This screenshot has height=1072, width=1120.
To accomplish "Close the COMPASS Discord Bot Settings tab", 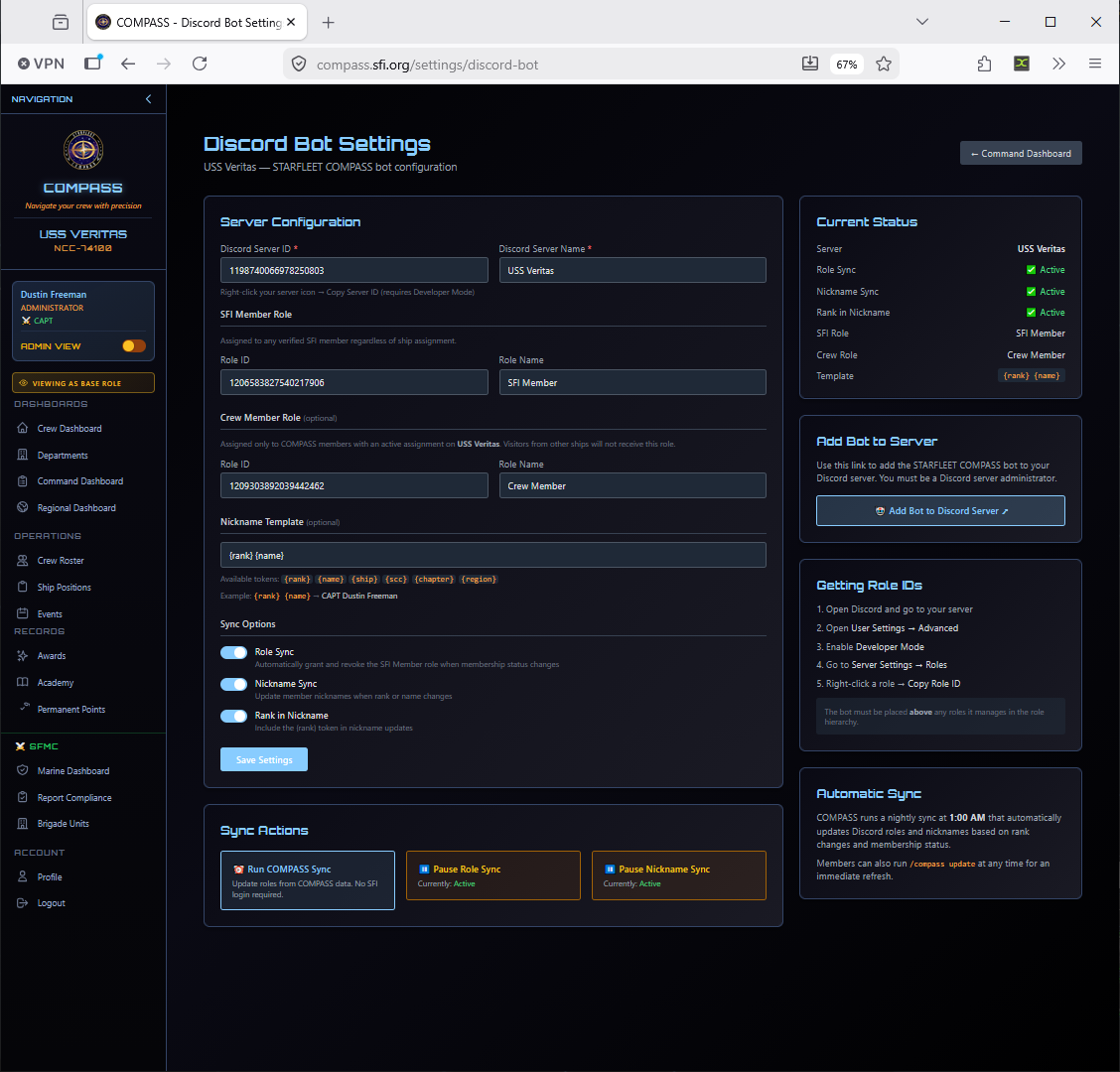I will point(291,22).
